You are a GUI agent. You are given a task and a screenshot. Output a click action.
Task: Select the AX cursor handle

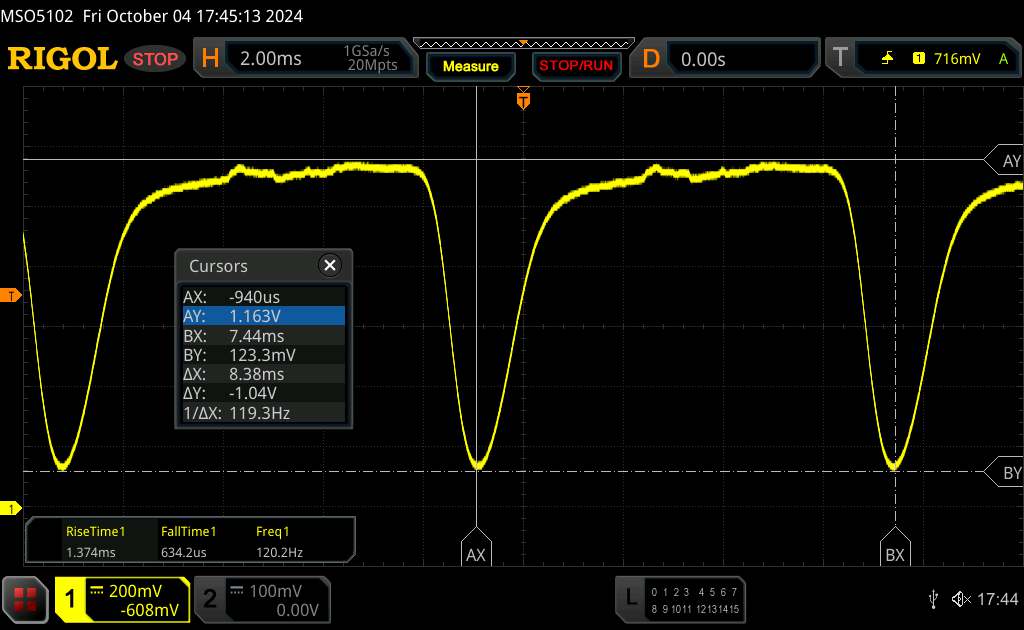pos(476,547)
